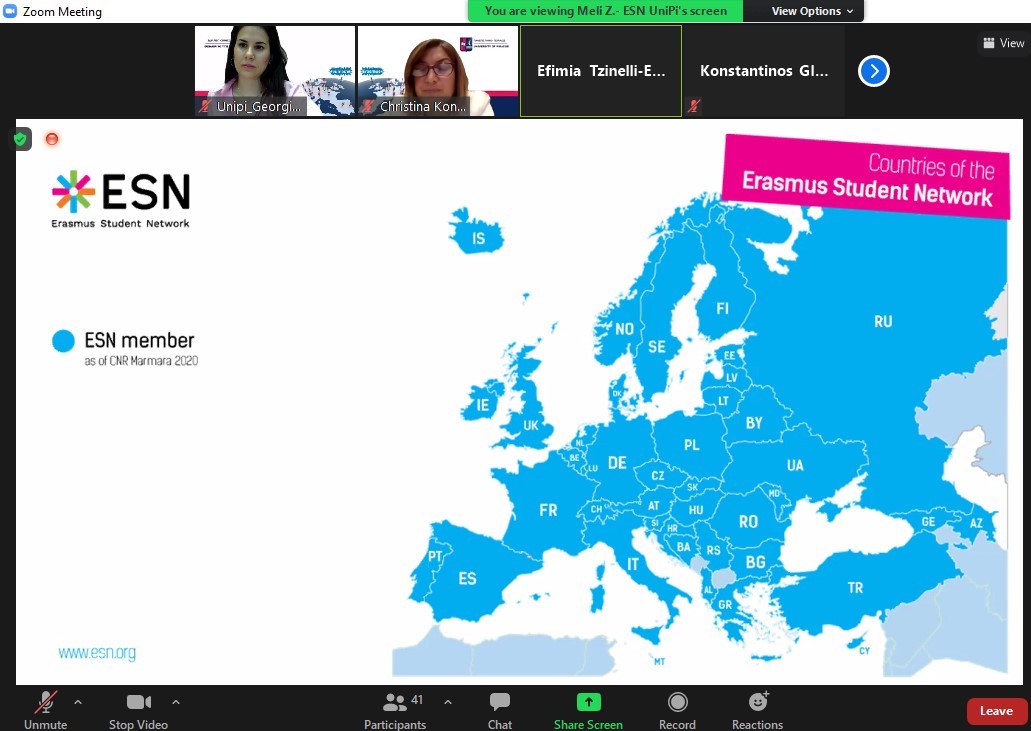The image size is (1031, 731).
Task: Click the 'FR' label on the map
Action: pyautogui.click(x=548, y=510)
